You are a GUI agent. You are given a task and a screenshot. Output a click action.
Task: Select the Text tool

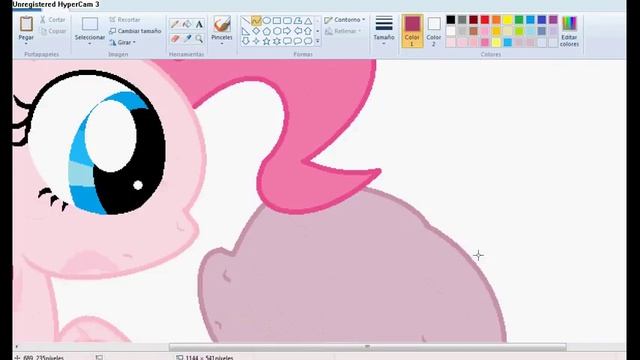point(199,24)
